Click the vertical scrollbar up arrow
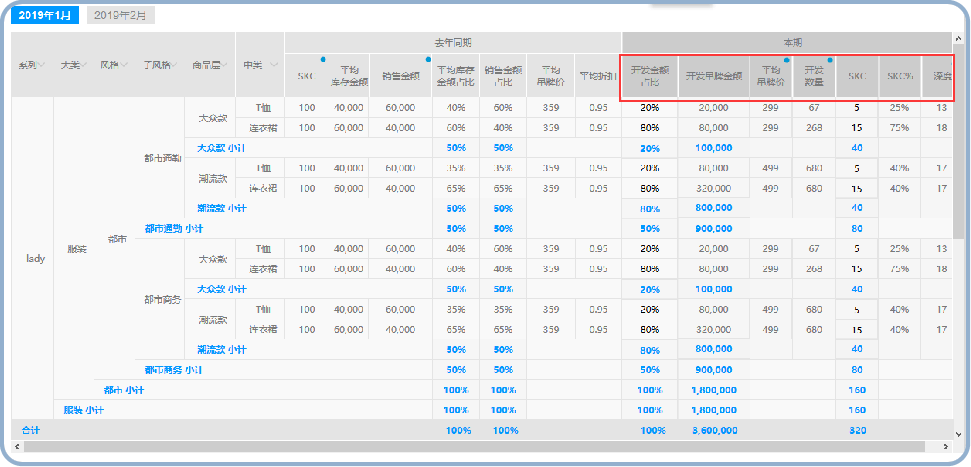This screenshot has width=971, height=467. [x=957, y=38]
